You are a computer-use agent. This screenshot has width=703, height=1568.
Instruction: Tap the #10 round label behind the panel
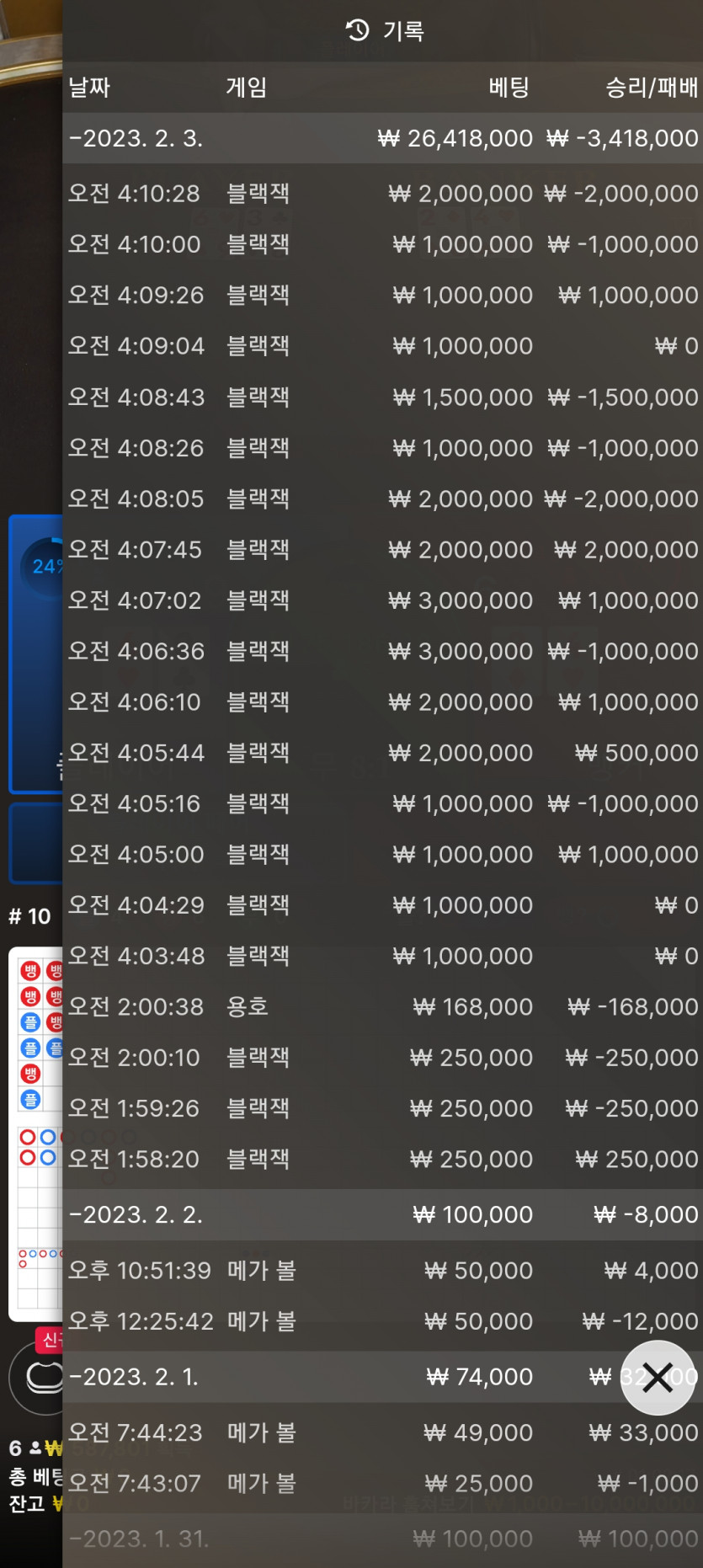[x=29, y=916]
